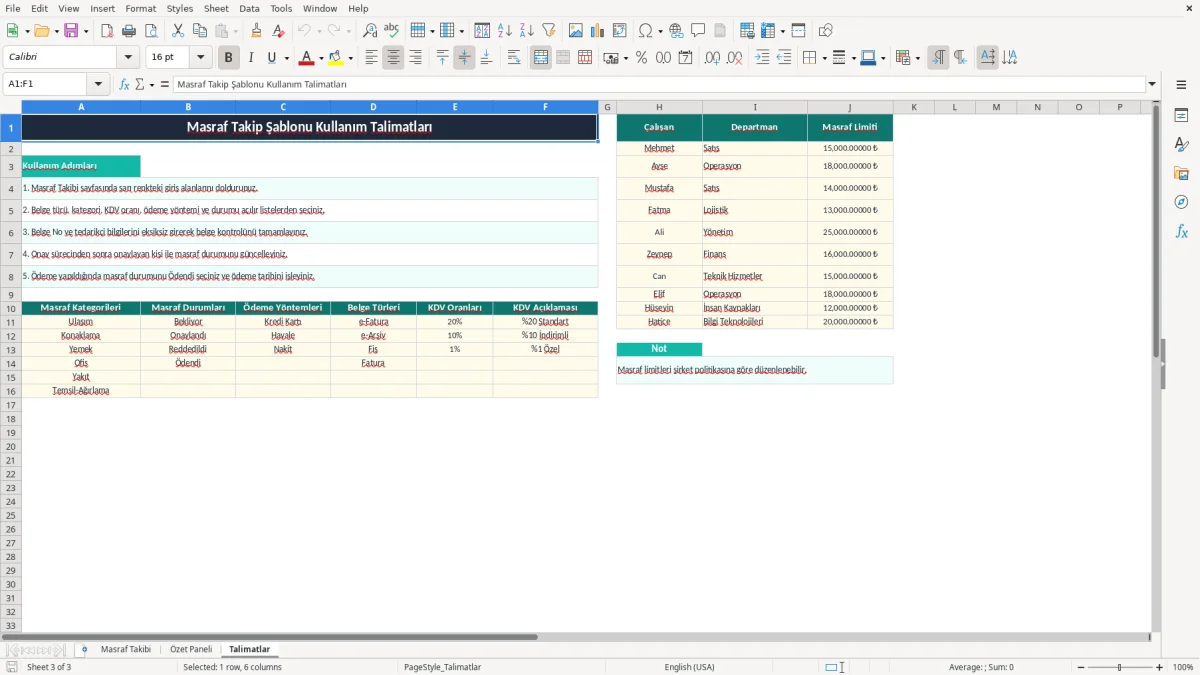The height and width of the screenshot is (675, 1200).
Task: Format cells as percent
Action: pyautogui.click(x=641, y=58)
